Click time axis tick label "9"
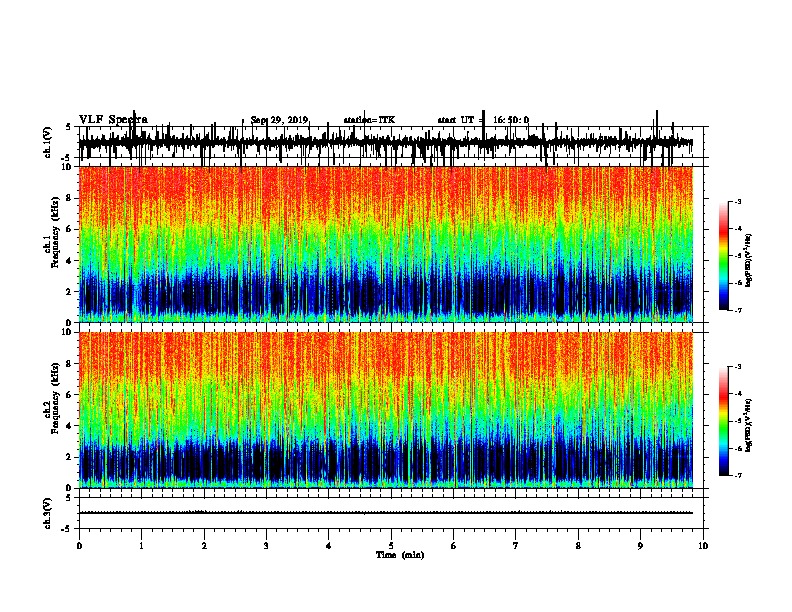Image resolution: width=792 pixels, height=612 pixels. point(640,546)
